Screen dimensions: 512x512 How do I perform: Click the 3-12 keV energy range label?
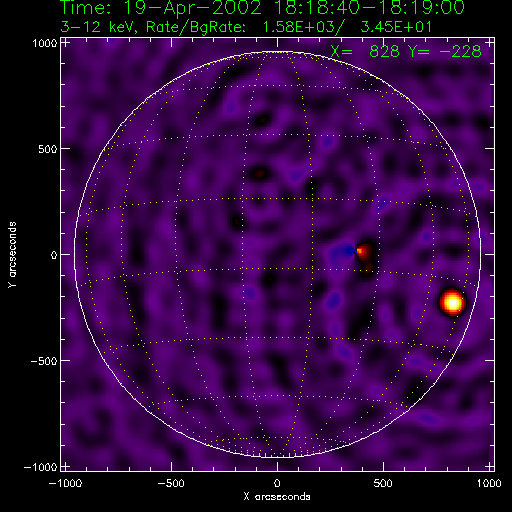click(98, 27)
